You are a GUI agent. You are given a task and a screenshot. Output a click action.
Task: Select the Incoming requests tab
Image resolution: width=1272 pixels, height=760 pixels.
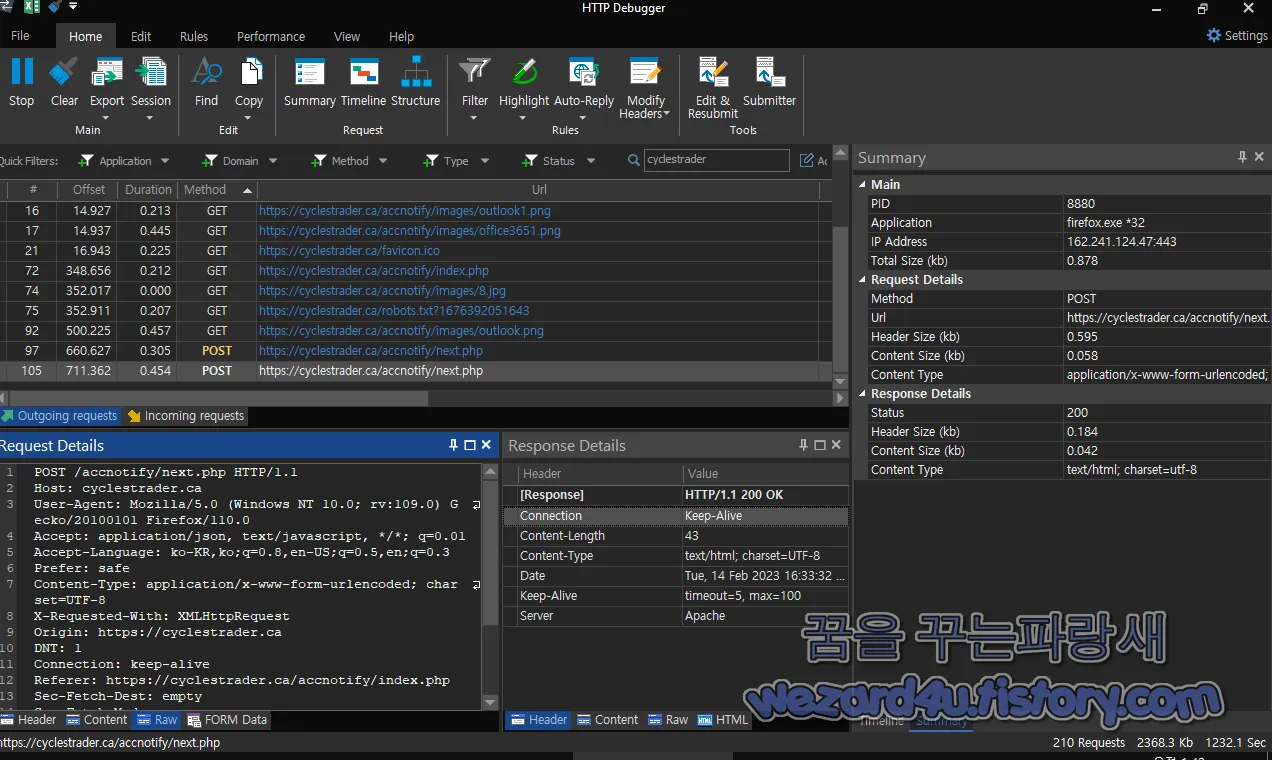[185, 415]
